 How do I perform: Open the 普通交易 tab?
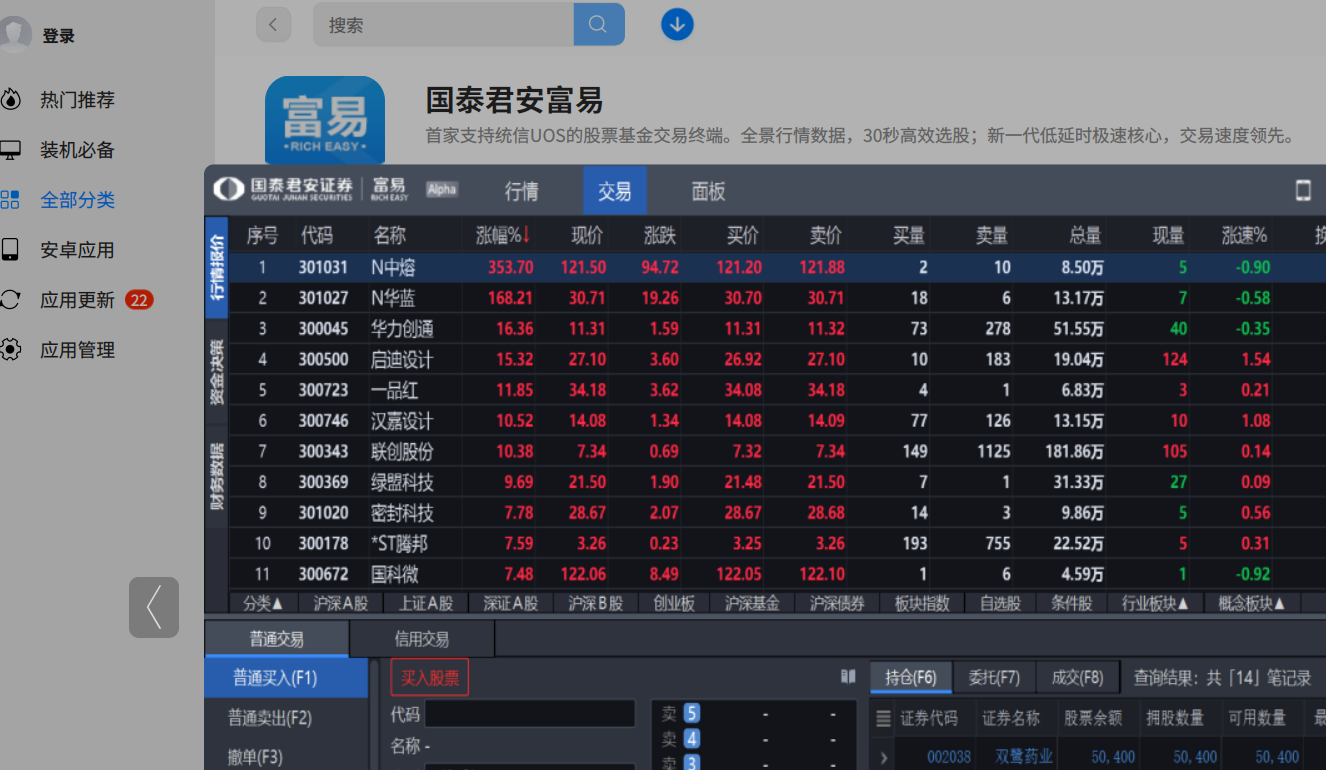coord(277,639)
